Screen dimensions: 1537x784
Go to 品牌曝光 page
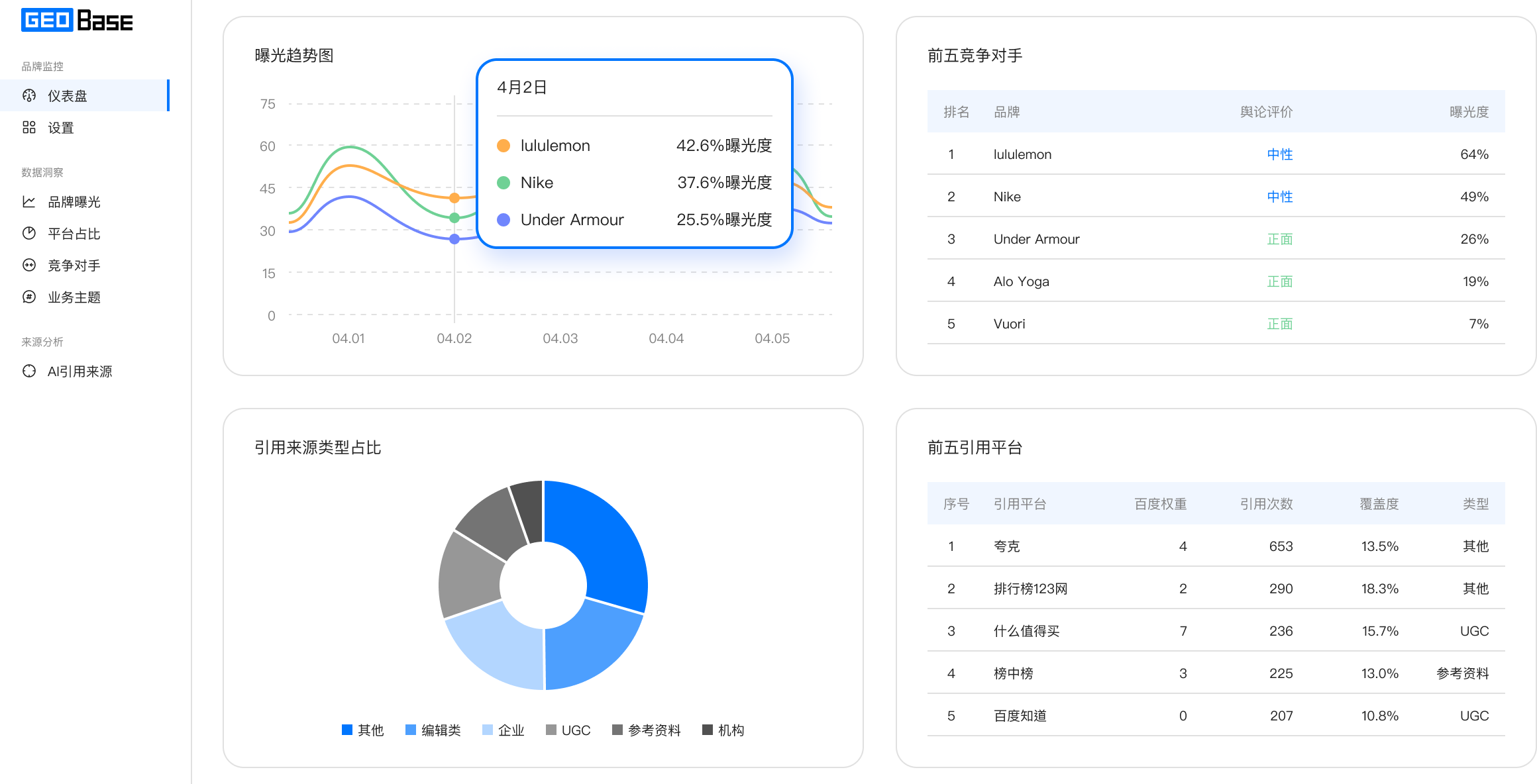coord(85,201)
